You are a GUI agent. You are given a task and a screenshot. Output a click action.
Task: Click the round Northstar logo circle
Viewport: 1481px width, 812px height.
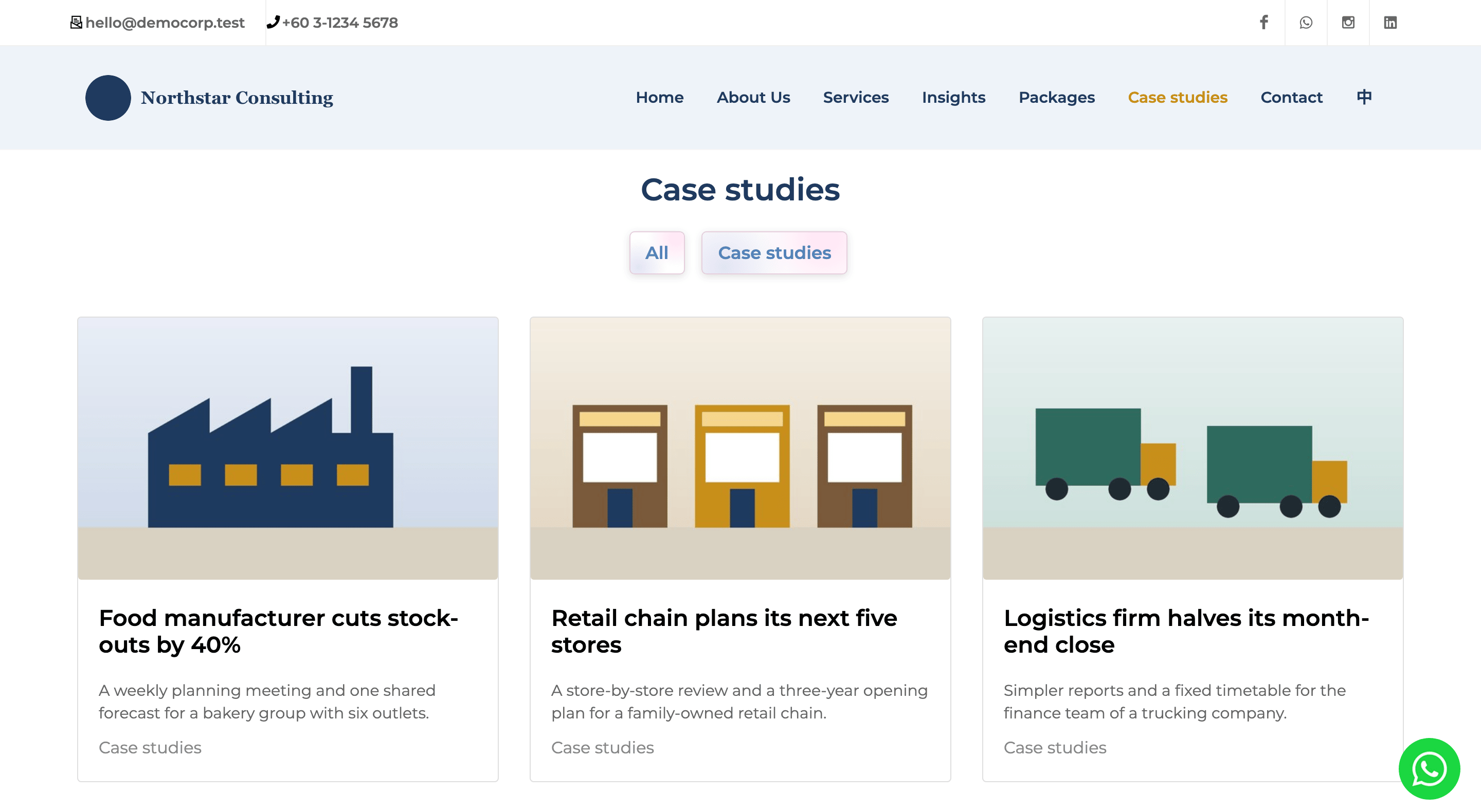click(x=108, y=98)
